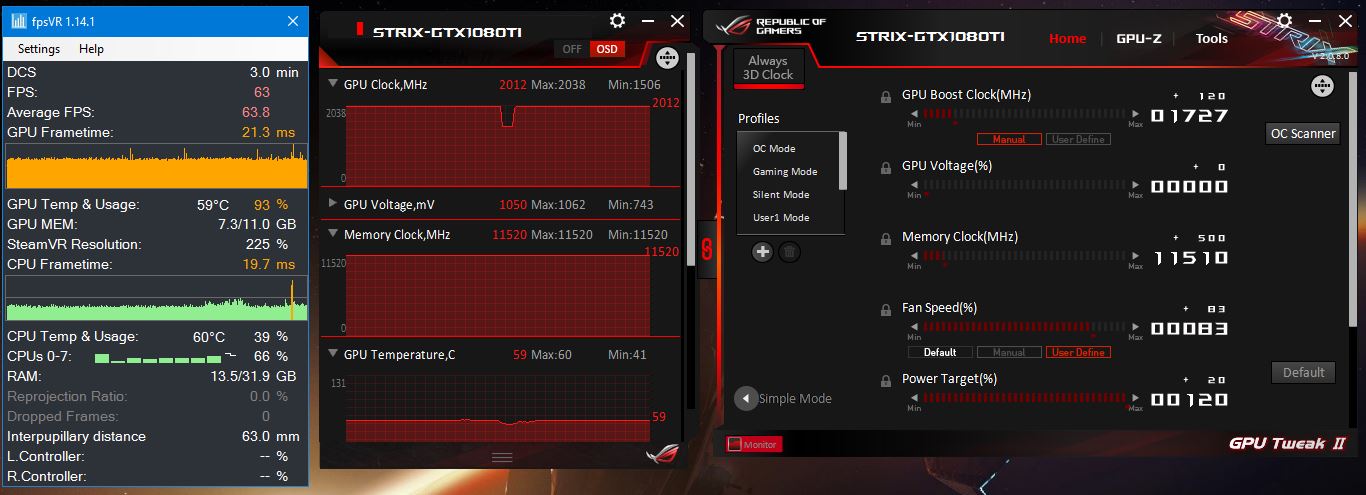
Task: Set Fan Speed to User Define
Action: point(1078,352)
